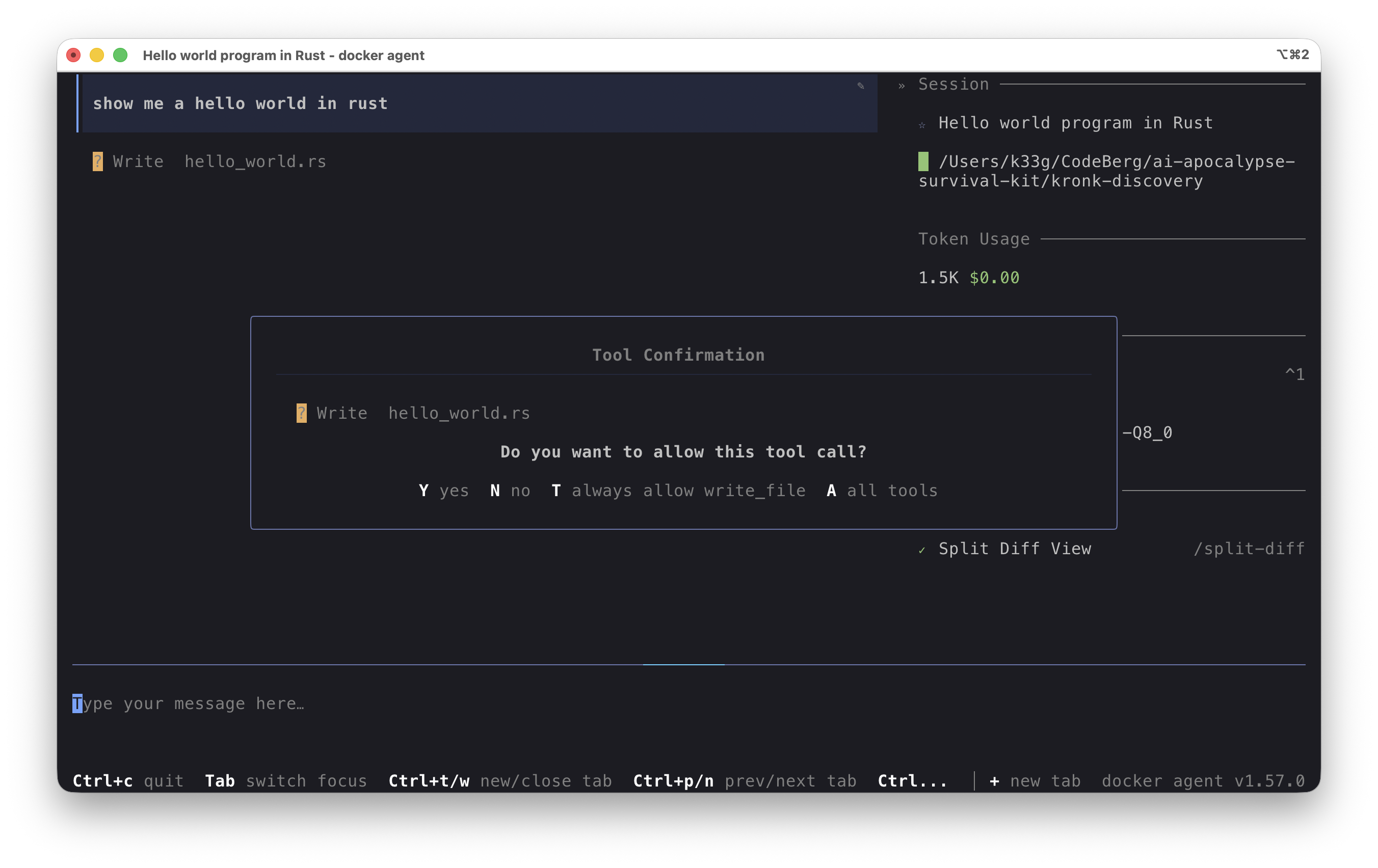This screenshot has height=868, width=1378.
Task: Choose A all tools in the confirmation dialog
Action: [x=882, y=491]
